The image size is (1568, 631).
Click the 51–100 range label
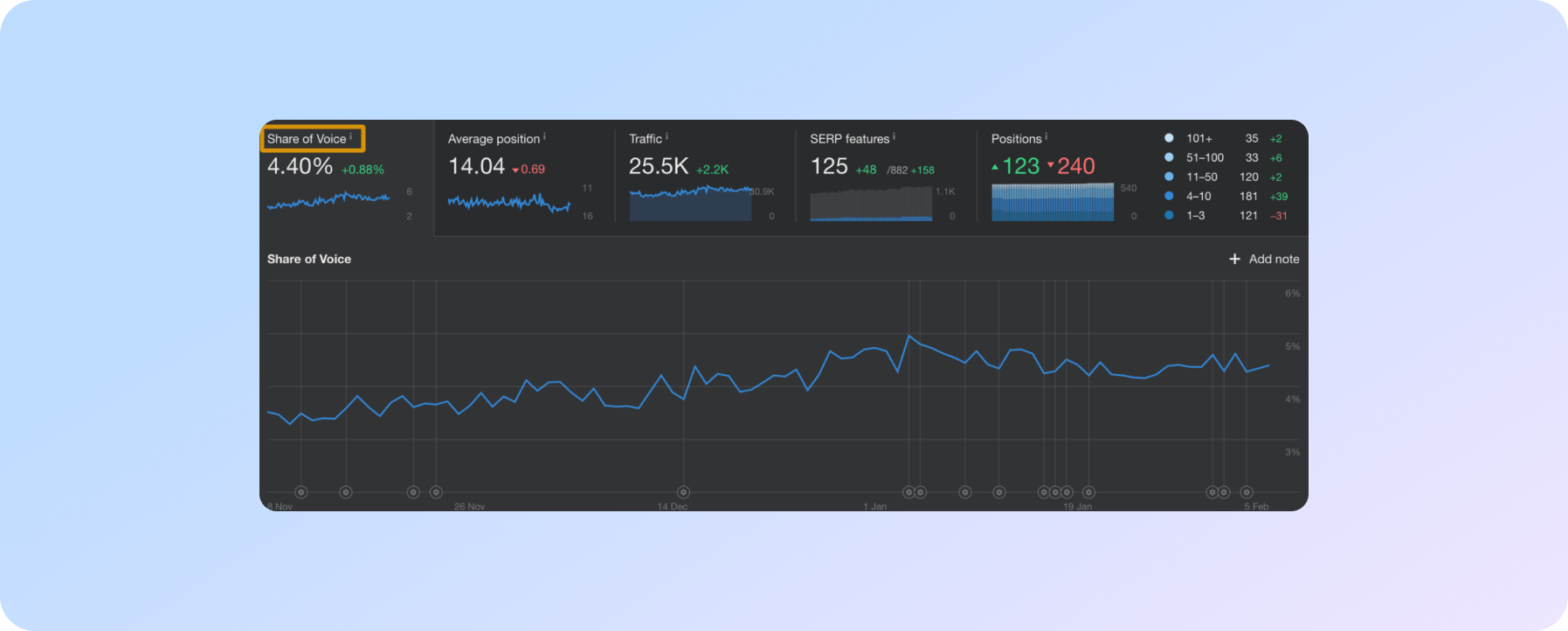point(1205,157)
